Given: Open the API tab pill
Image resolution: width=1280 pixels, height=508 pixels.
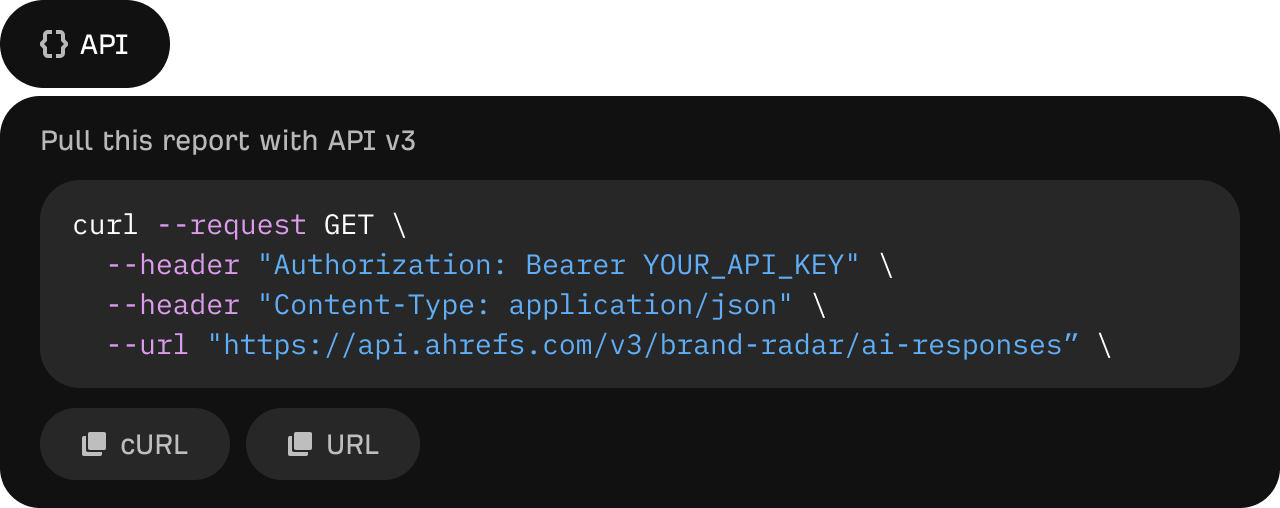Looking at the screenshot, I should [x=85, y=44].
